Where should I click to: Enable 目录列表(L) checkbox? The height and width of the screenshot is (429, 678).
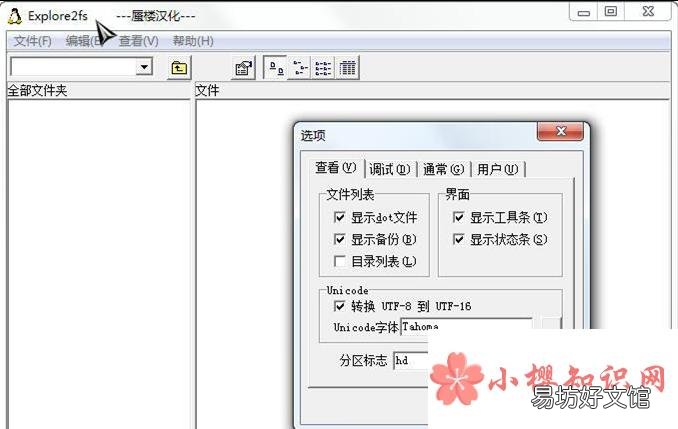click(340, 261)
